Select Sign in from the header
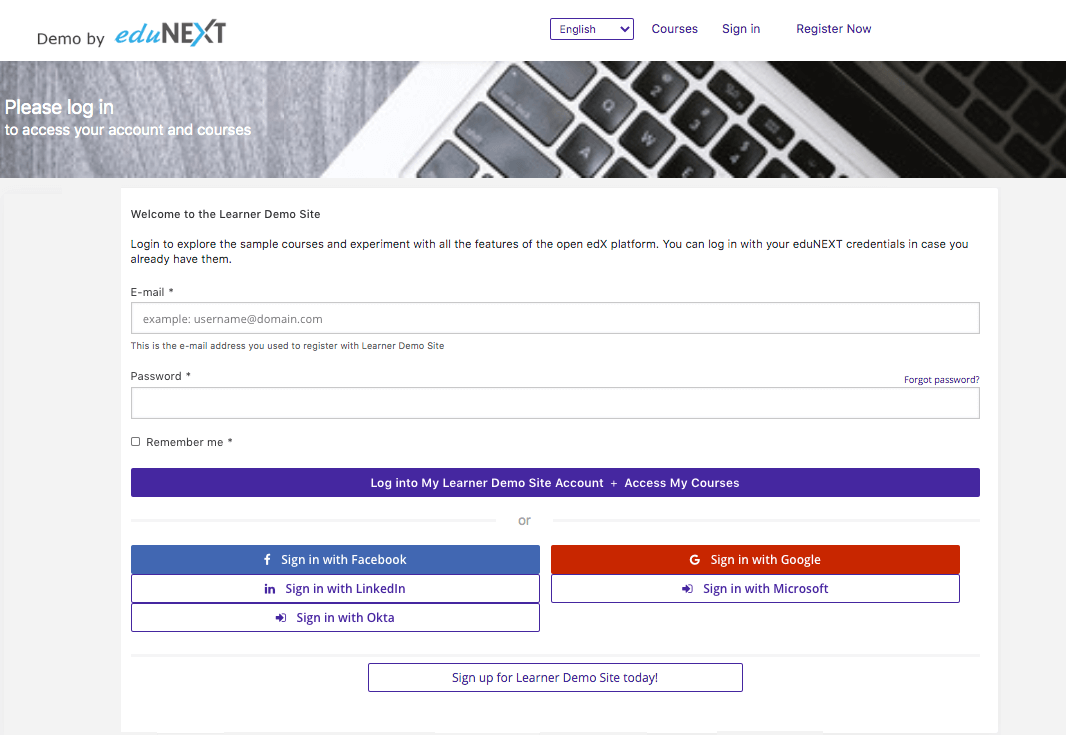 coord(741,29)
